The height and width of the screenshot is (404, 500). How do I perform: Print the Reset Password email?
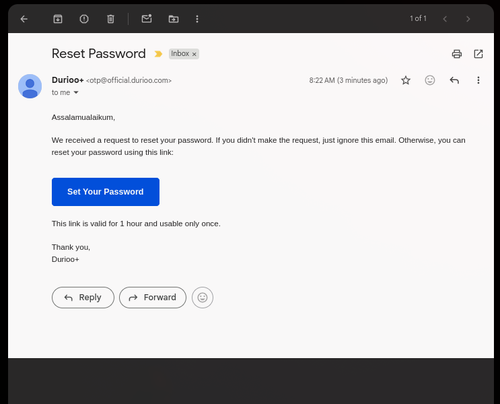[457, 54]
